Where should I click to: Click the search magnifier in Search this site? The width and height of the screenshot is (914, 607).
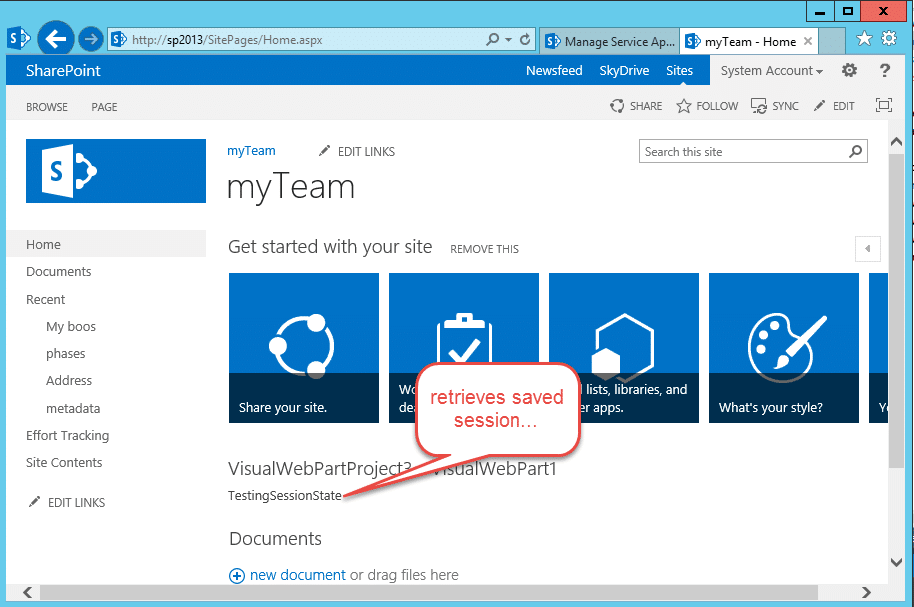click(x=855, y=152)
